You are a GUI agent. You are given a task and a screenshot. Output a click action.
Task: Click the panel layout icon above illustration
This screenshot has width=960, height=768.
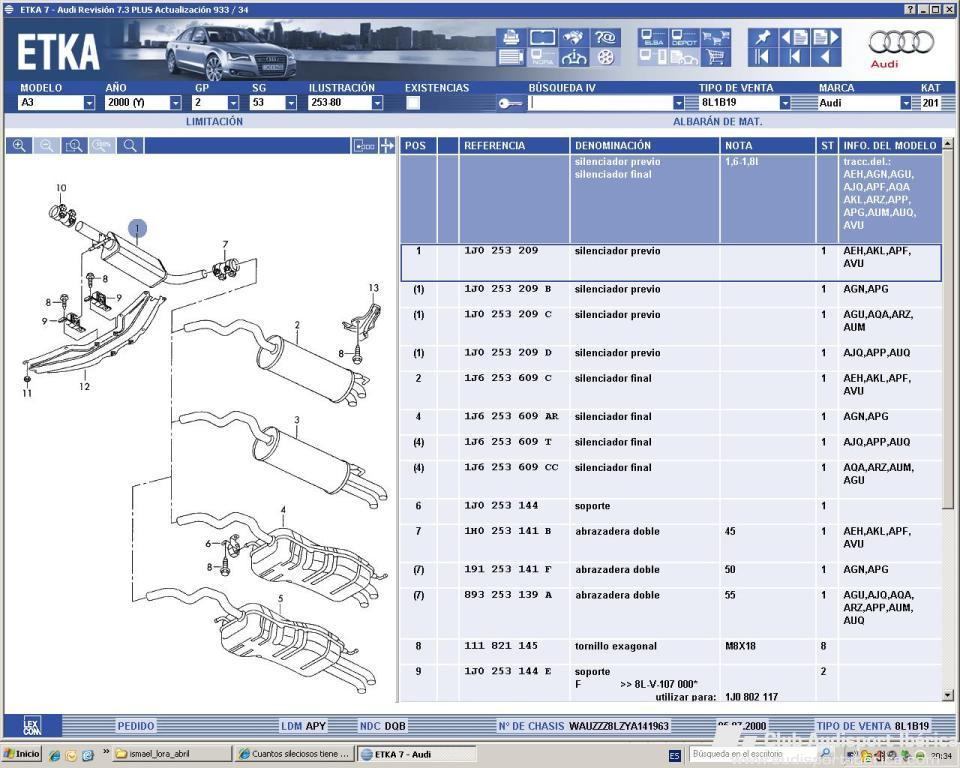(364, 146)
